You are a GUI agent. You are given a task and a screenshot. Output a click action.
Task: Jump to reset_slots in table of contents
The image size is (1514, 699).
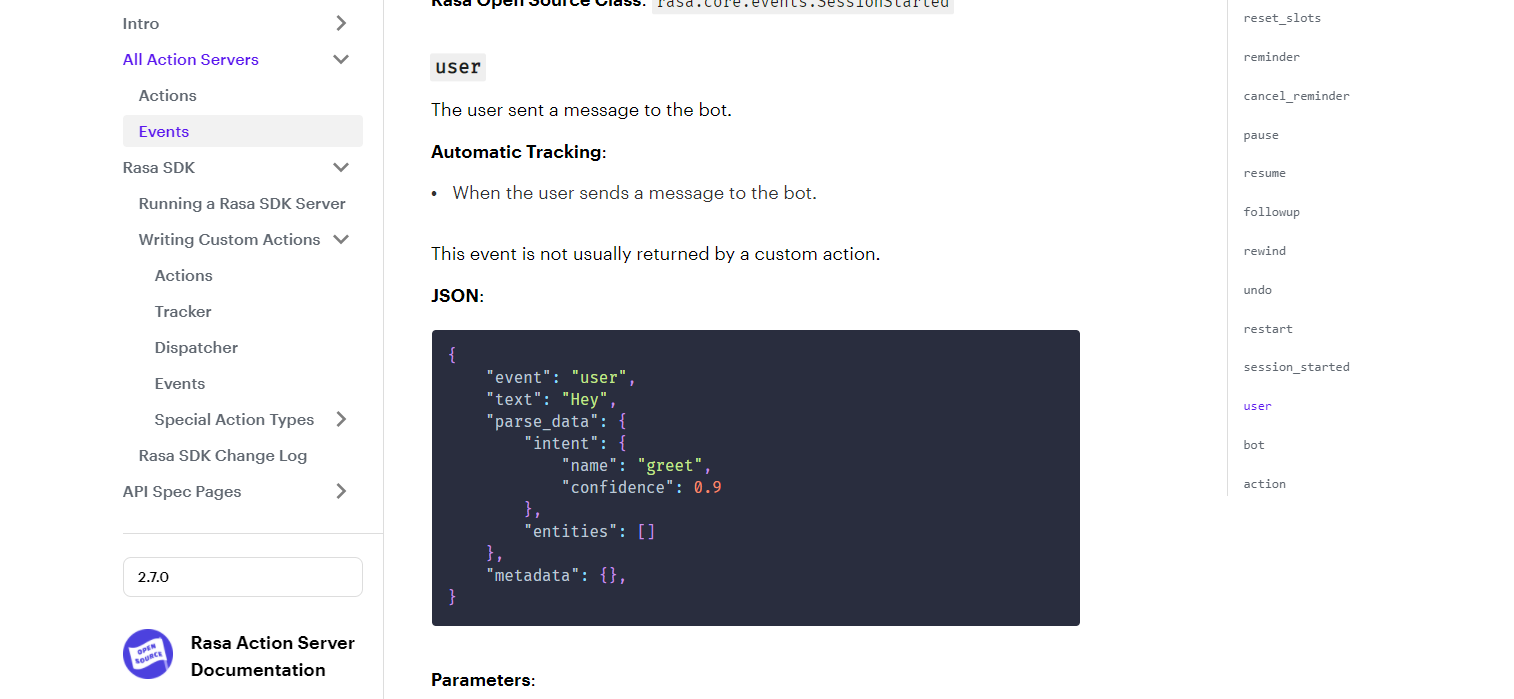[1282, 18]
